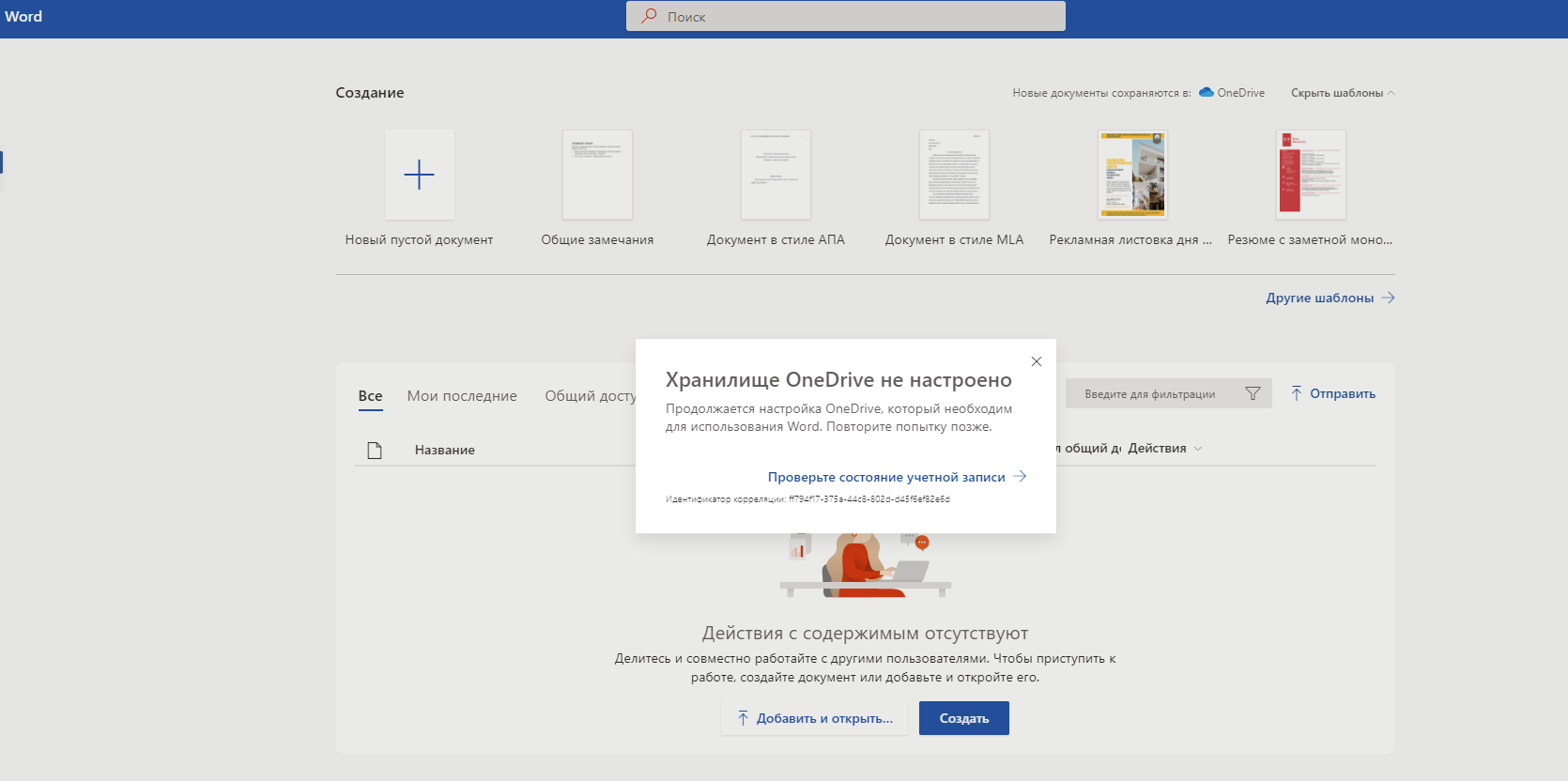Click the arrow after the account status link

tap(1020, 476)
